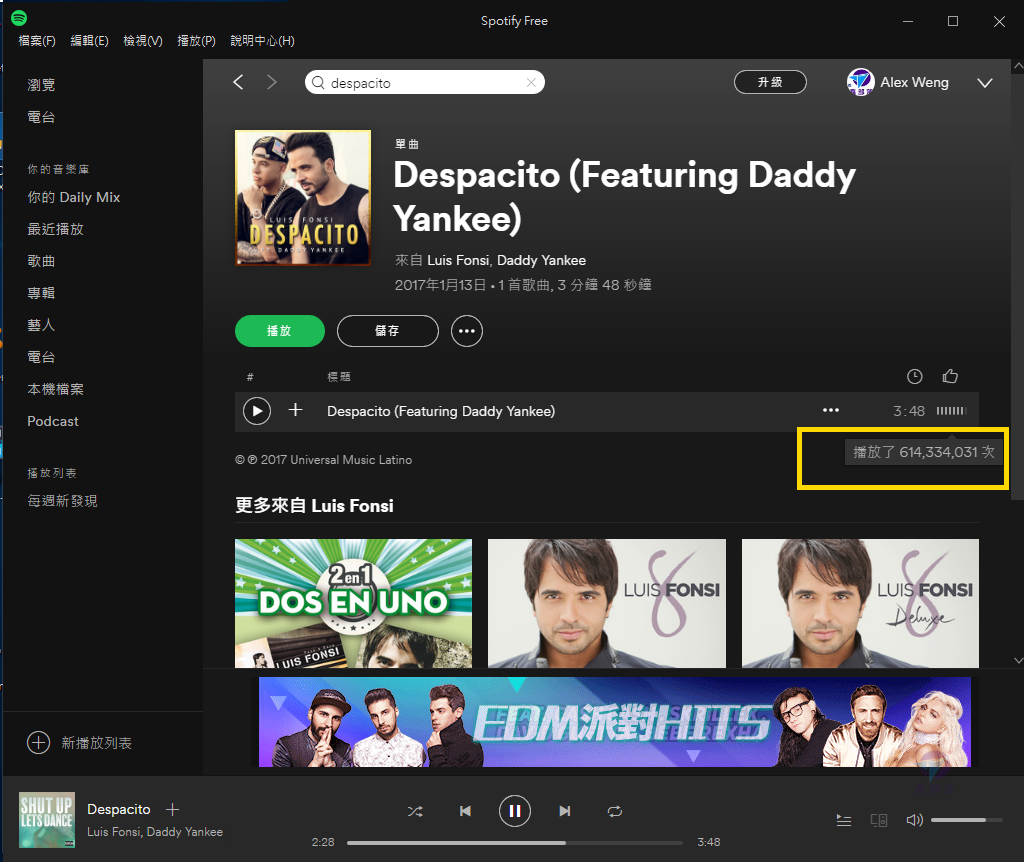Go forward with the right arrow

(272, 82)
